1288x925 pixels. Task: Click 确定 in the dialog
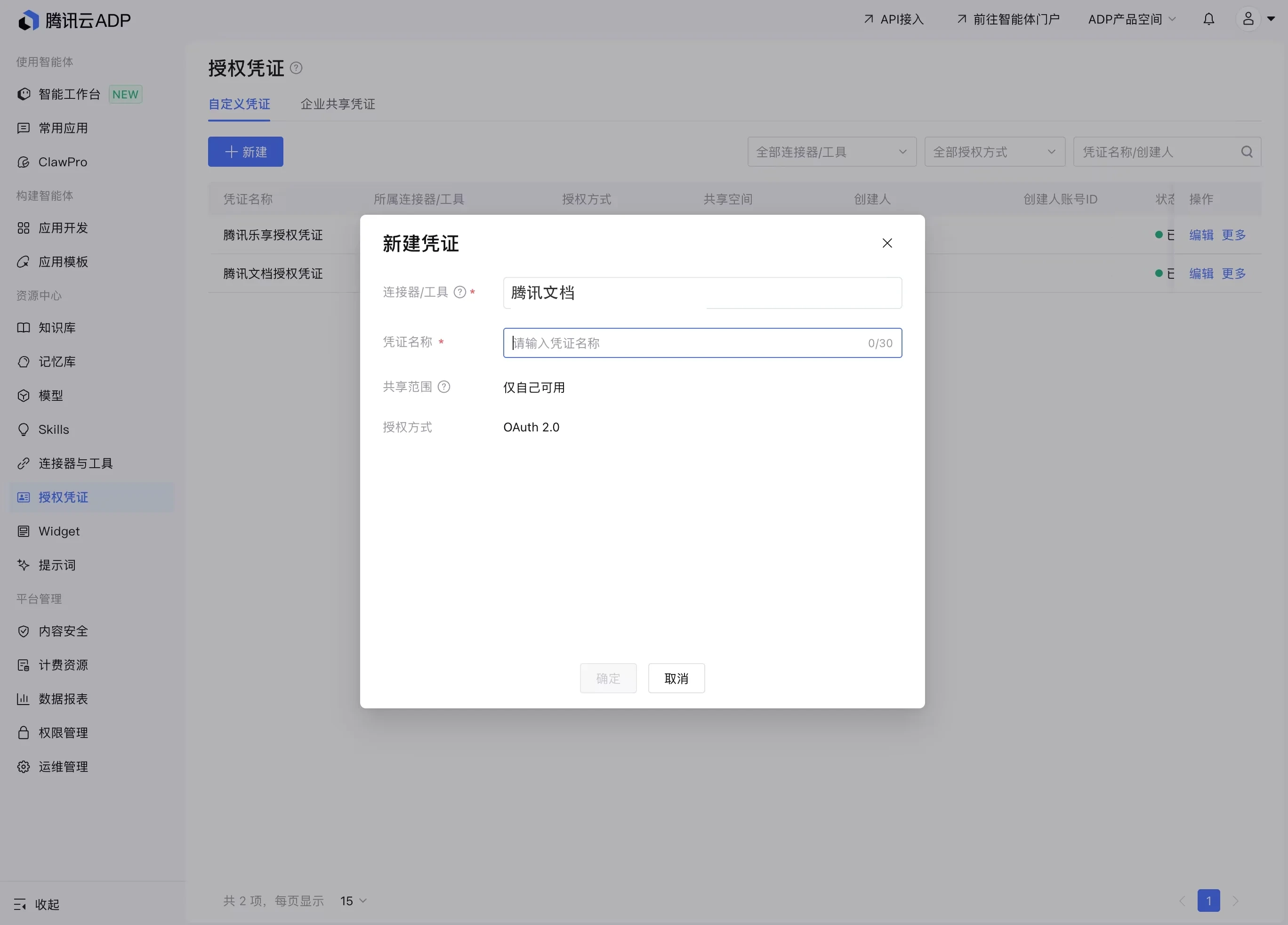pos(608,678)
